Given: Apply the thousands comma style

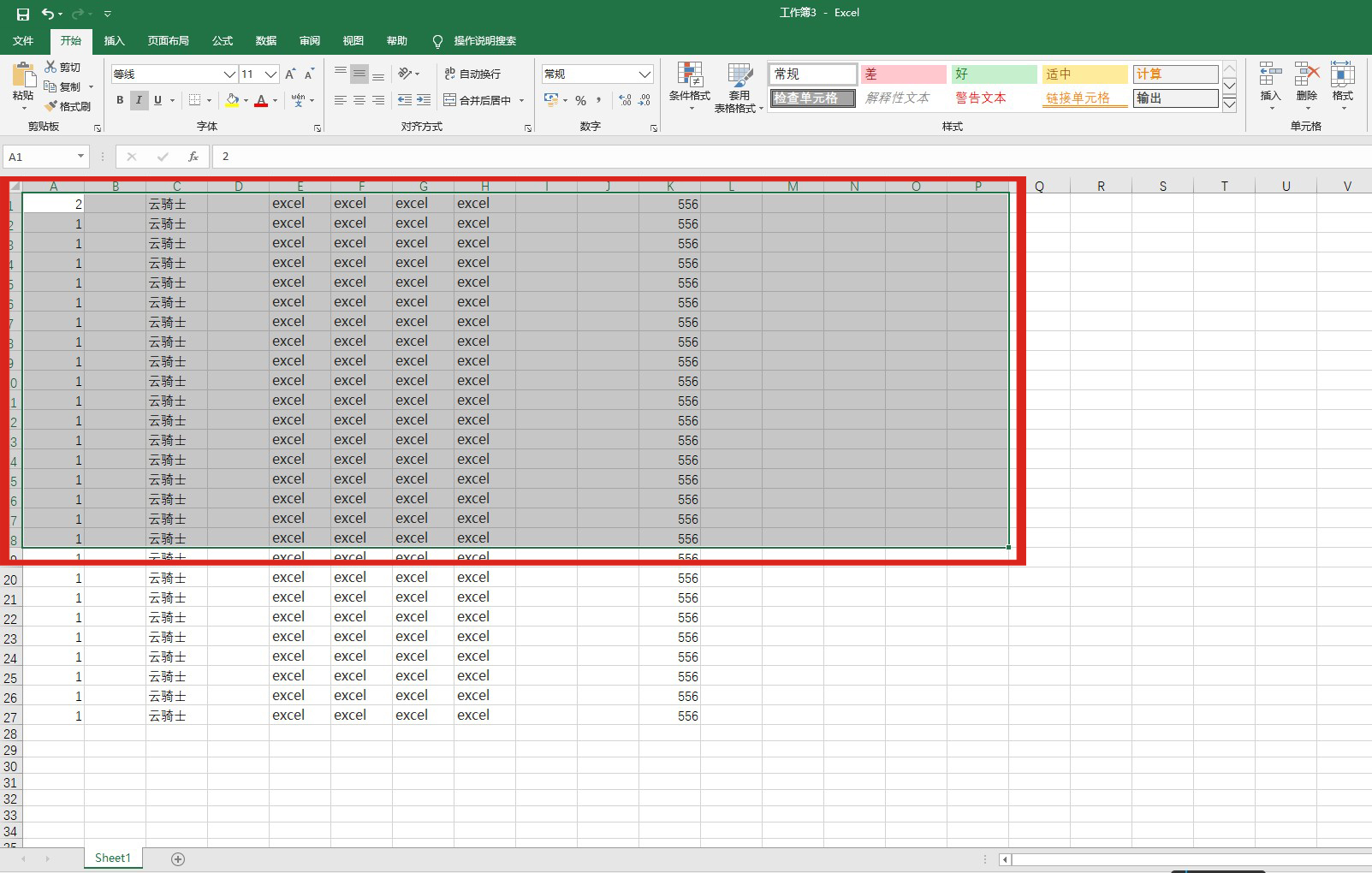Looking at the screenshot, I should pyautogui.click(x=598, y=100).
